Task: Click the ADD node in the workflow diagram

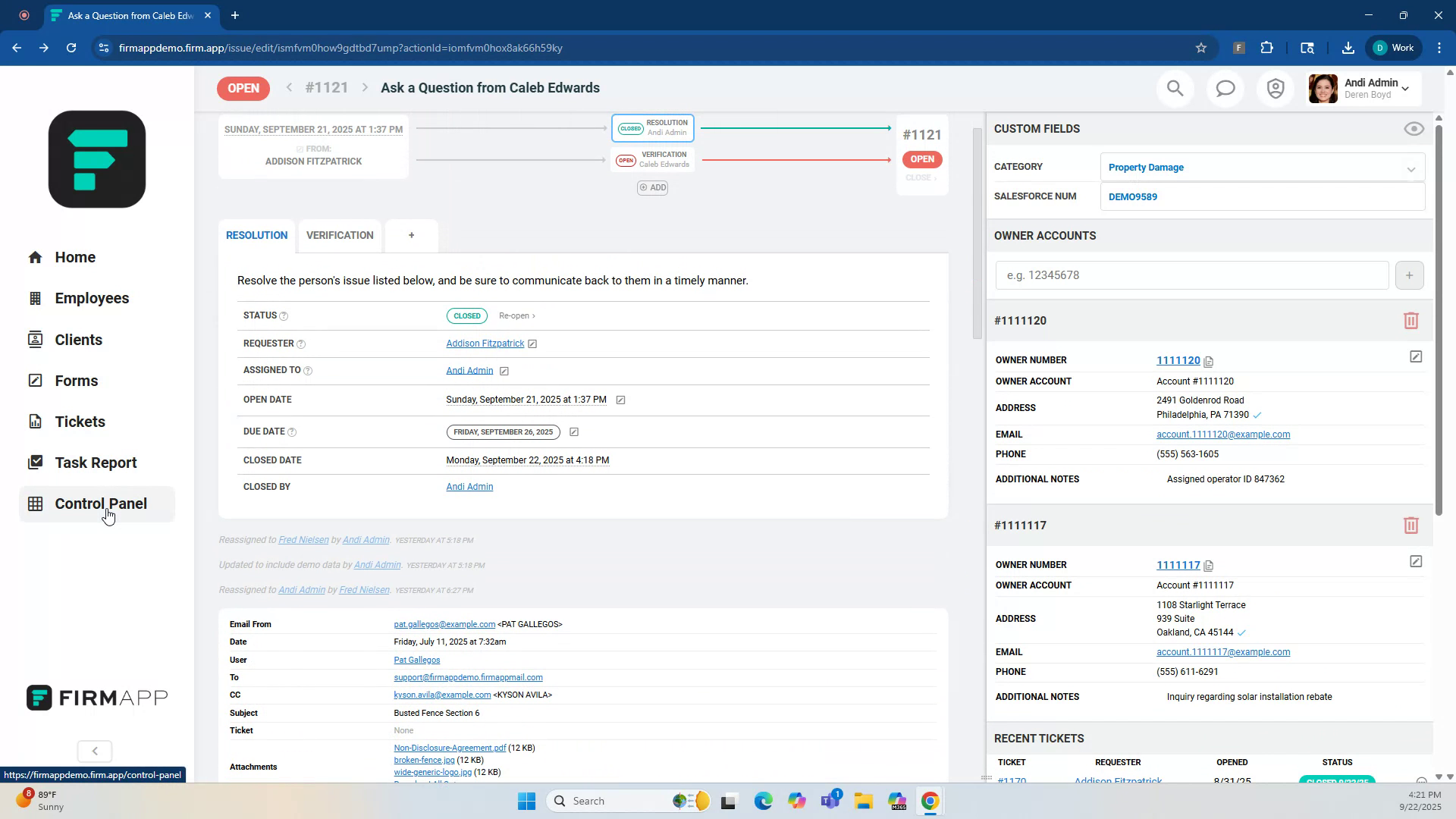Action: (x=652, y=187)
